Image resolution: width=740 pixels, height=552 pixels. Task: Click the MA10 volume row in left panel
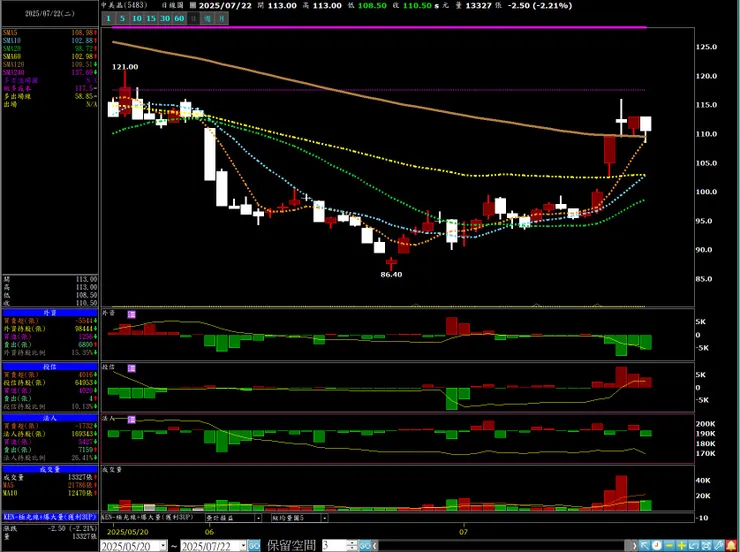tap(50, 493)
